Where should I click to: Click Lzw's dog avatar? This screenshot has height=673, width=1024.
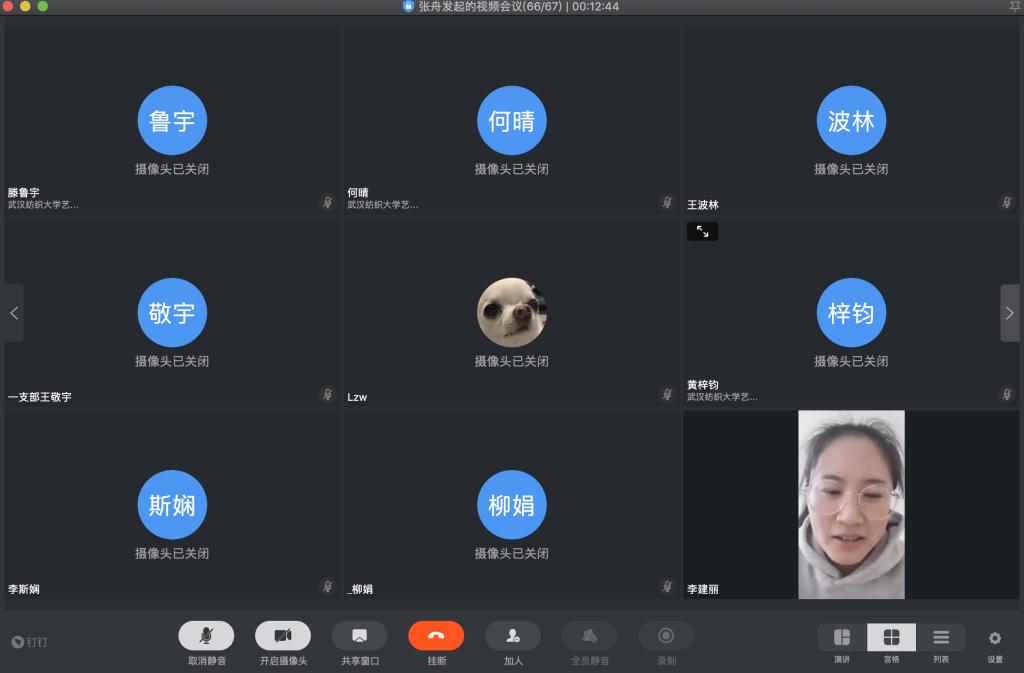tap(512, 313)
